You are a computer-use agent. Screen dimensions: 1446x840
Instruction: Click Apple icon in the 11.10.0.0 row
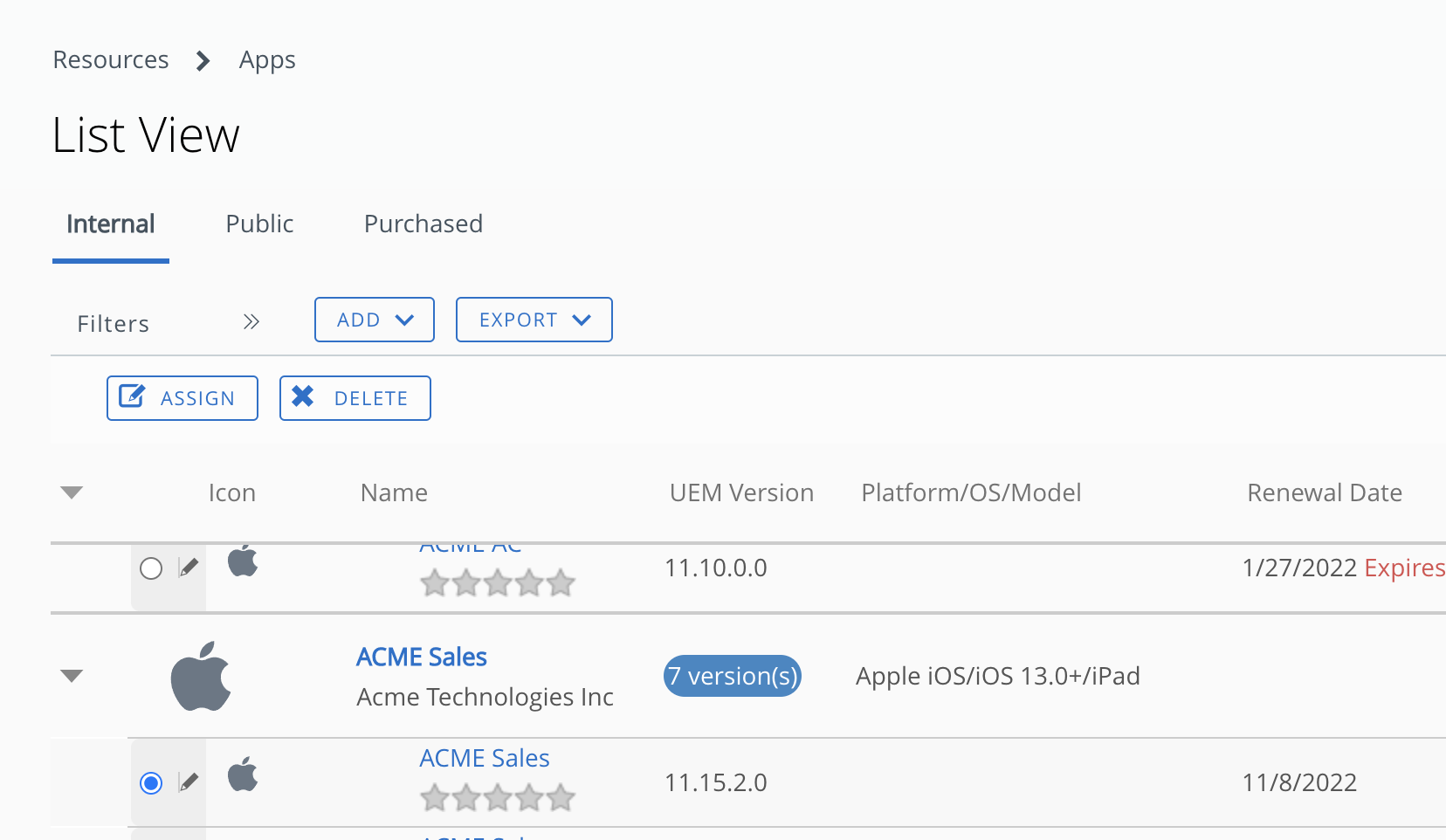[243, 561]
